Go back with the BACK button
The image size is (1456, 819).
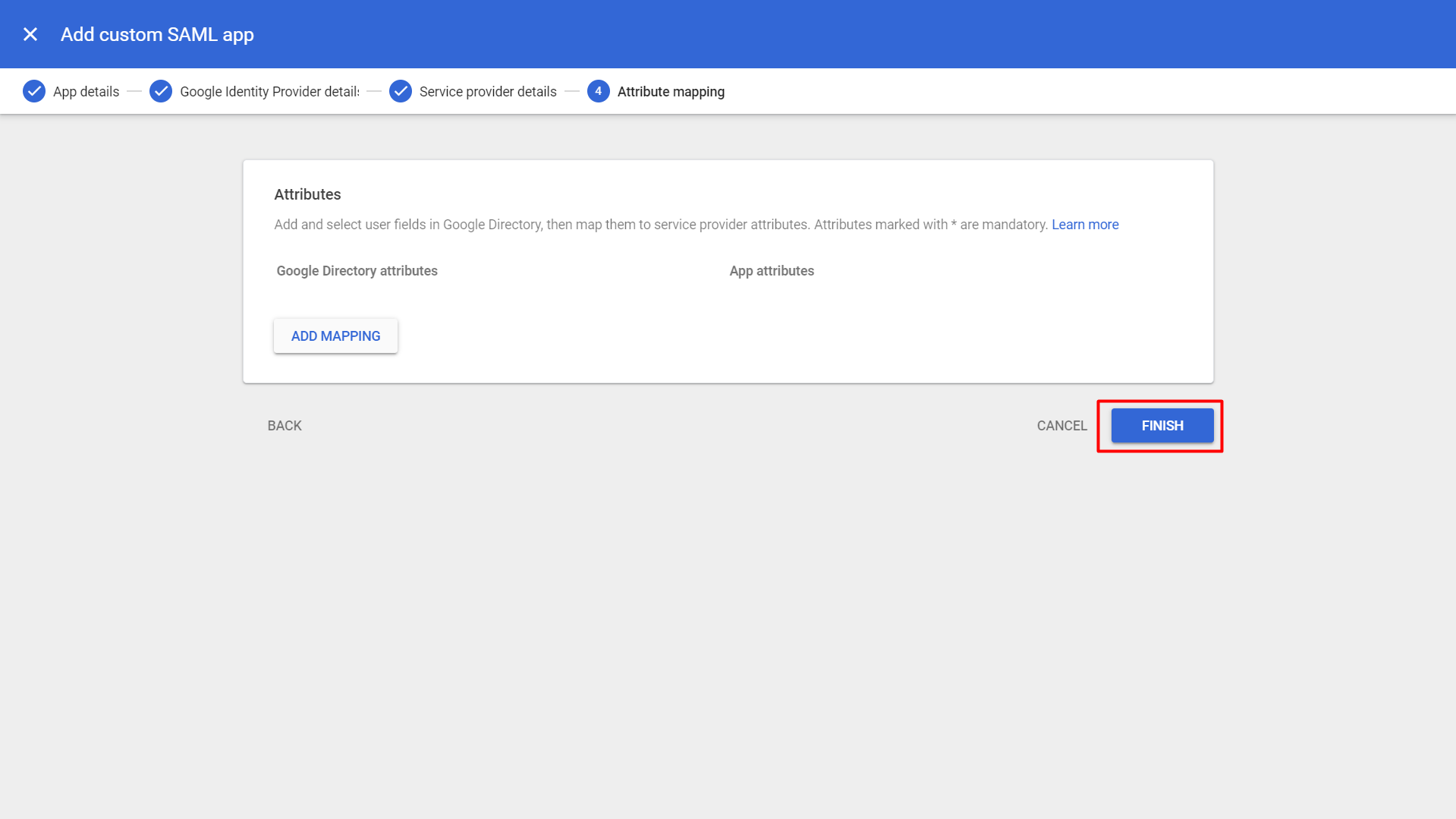pos(285,426)
